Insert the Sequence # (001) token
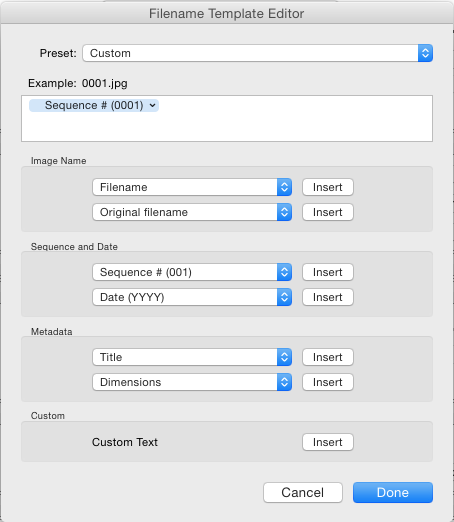The width and height of the screenshot is (454, 522). 328,272
